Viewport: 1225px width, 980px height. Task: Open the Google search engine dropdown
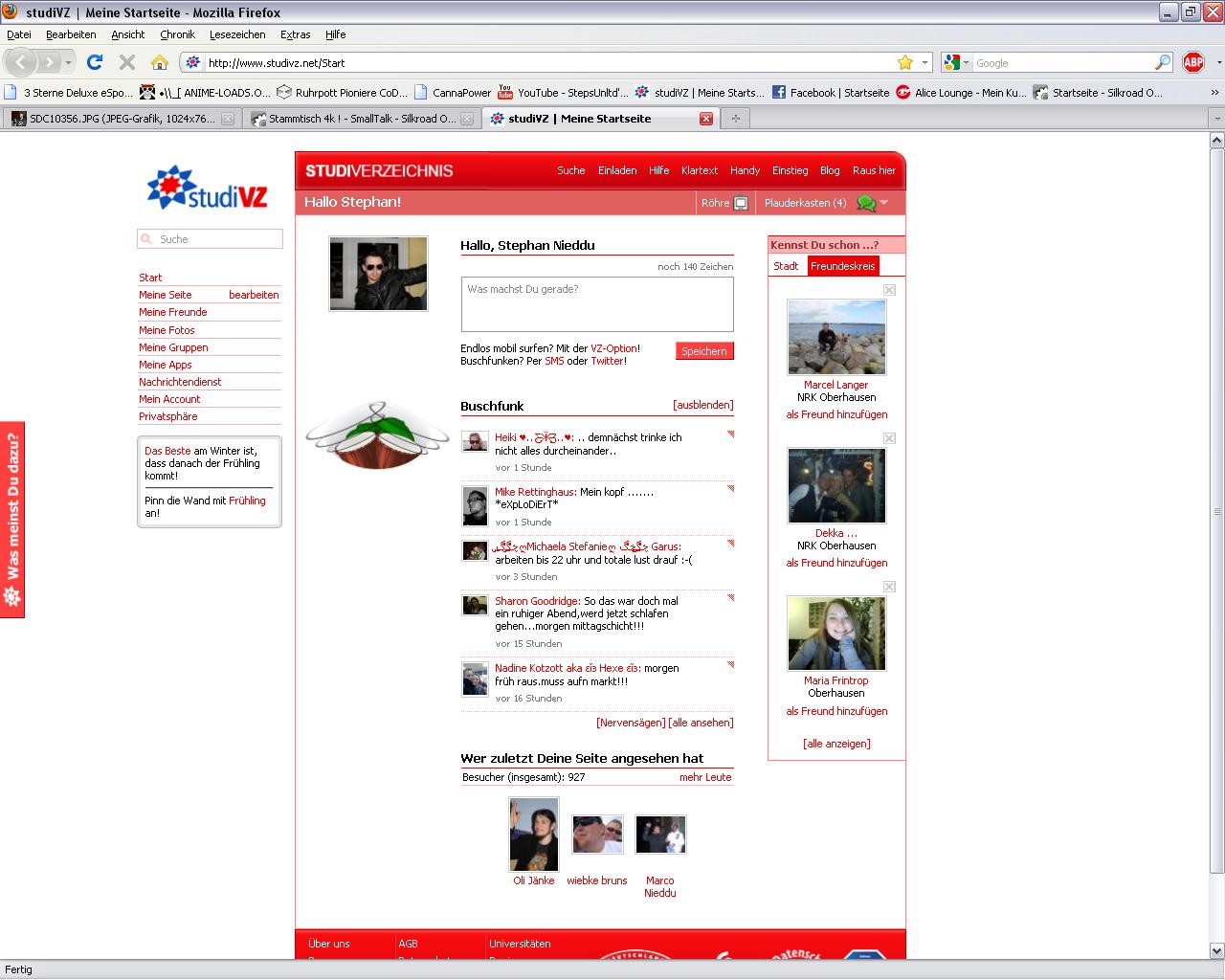[x=957, y=62]
